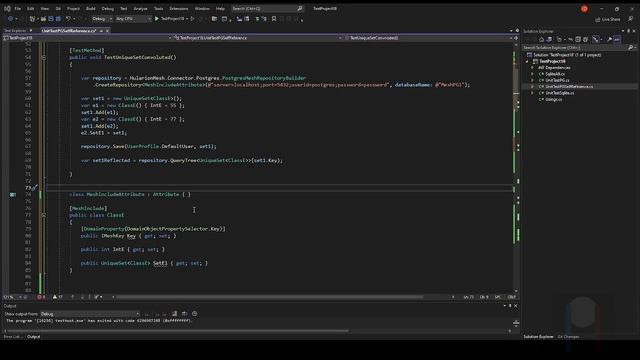The width and height of the screenshot is (640, 360).
Task: Click the Live Share button
Action: click(607, 19)
